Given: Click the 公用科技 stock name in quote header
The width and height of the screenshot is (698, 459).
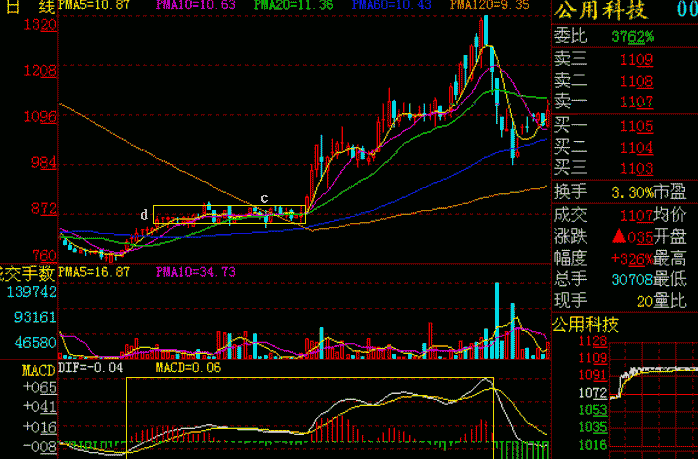Looking at the screenshot, I should pos(600,10).
